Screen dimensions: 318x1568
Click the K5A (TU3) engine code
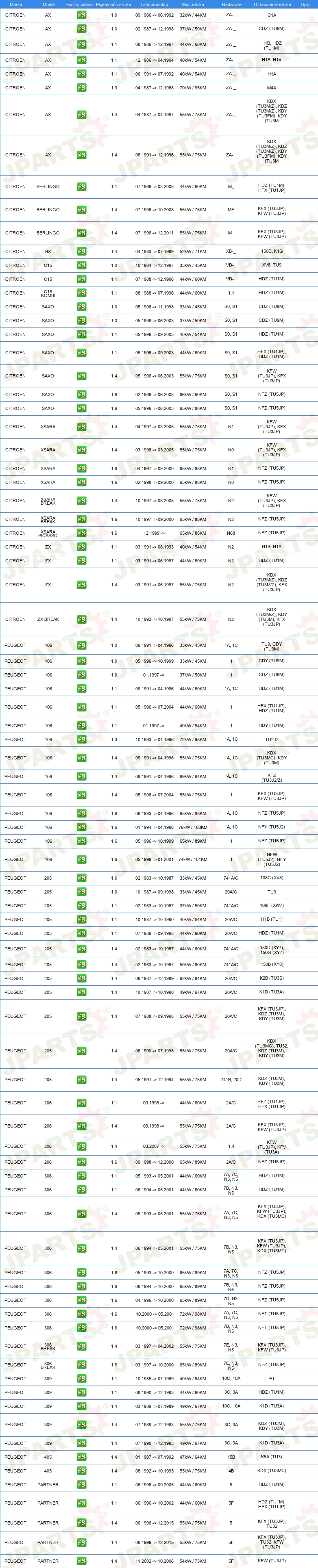click(272, 1457)
